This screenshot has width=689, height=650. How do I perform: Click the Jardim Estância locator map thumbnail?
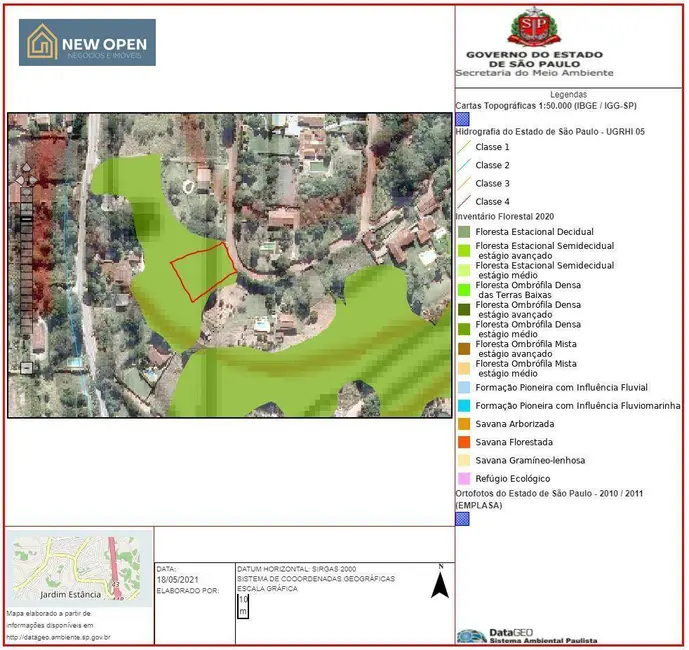pos(80,567)
